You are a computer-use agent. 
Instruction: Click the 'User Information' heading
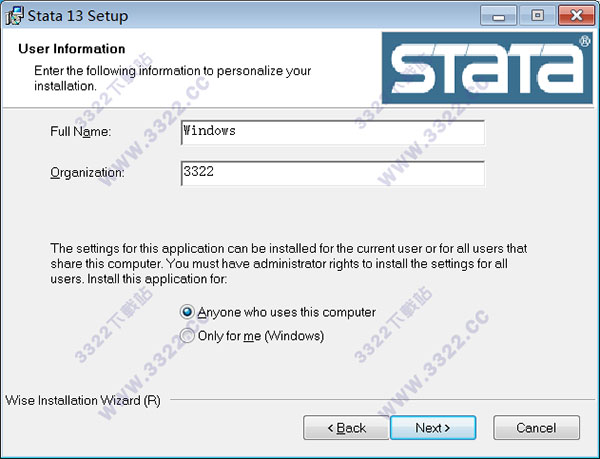tap(72, 49)
